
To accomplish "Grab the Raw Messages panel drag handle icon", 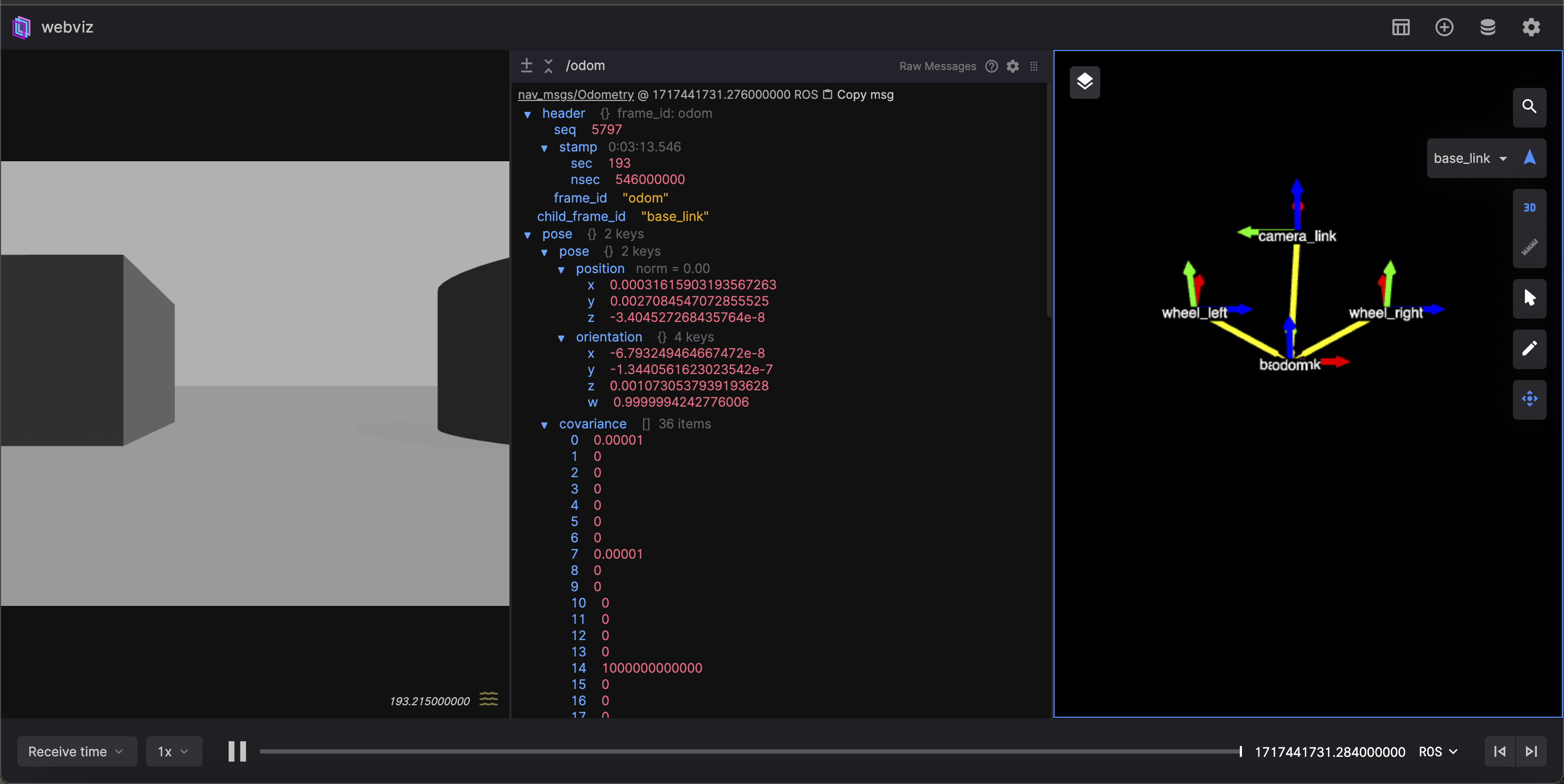I will [1034, 66].
